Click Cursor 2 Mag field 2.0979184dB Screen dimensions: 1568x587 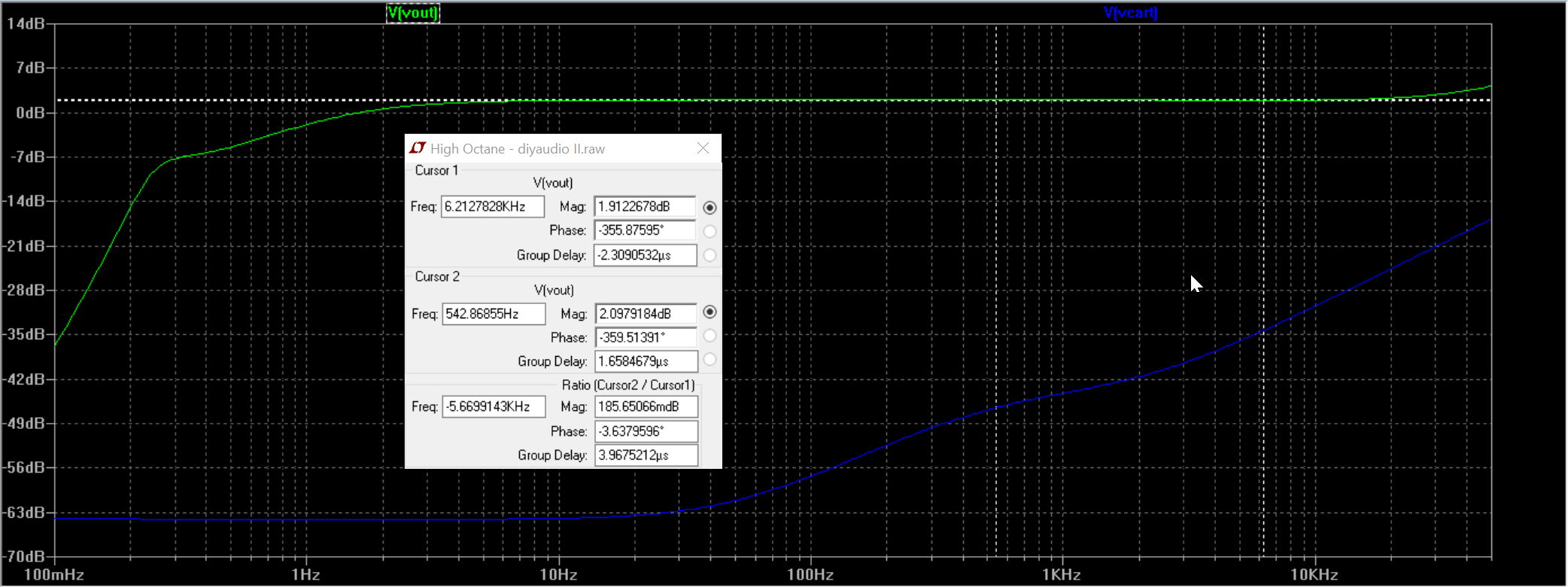click(646, 314)
